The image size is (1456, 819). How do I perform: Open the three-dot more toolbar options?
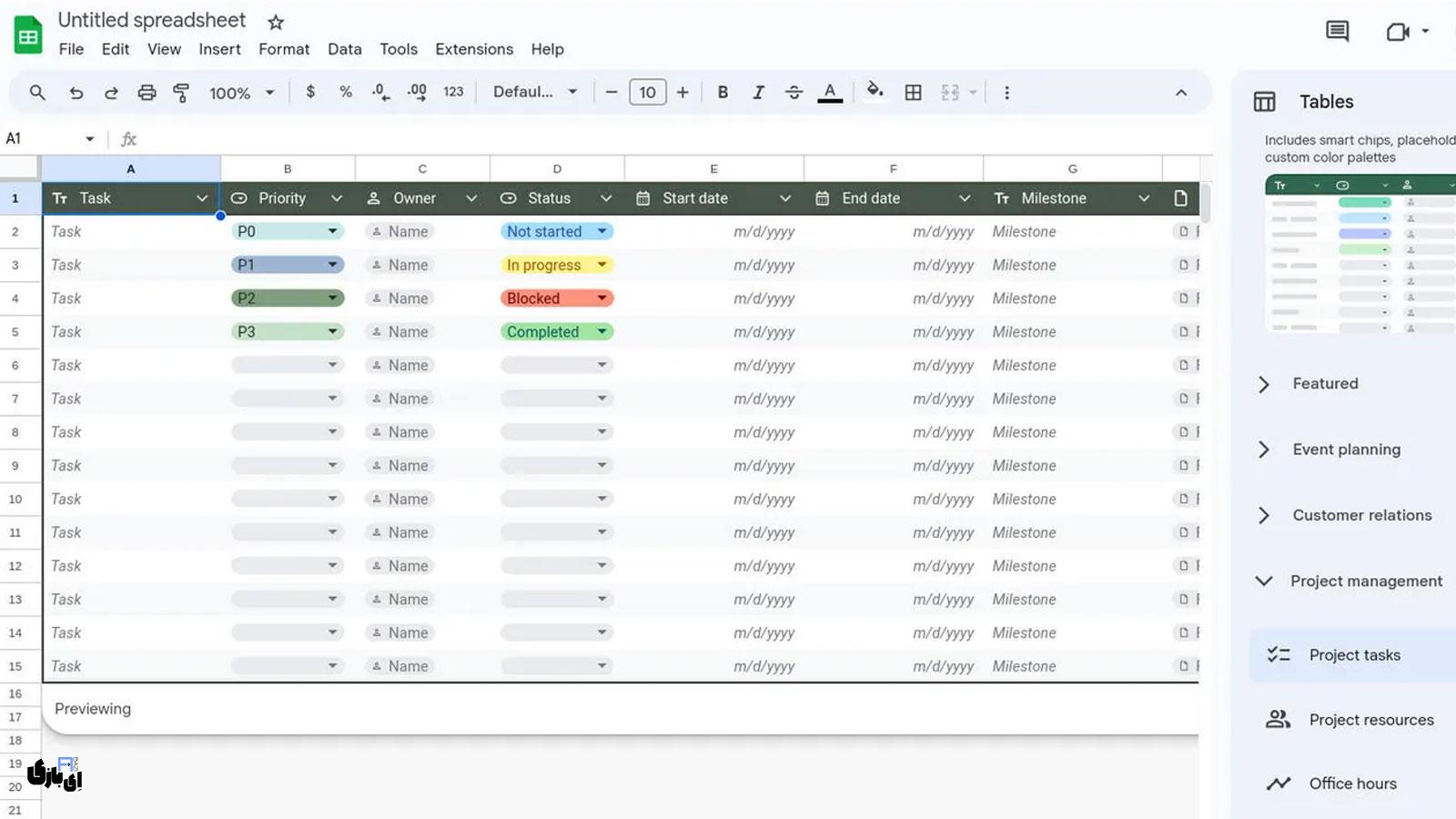tap(1006, 92)
